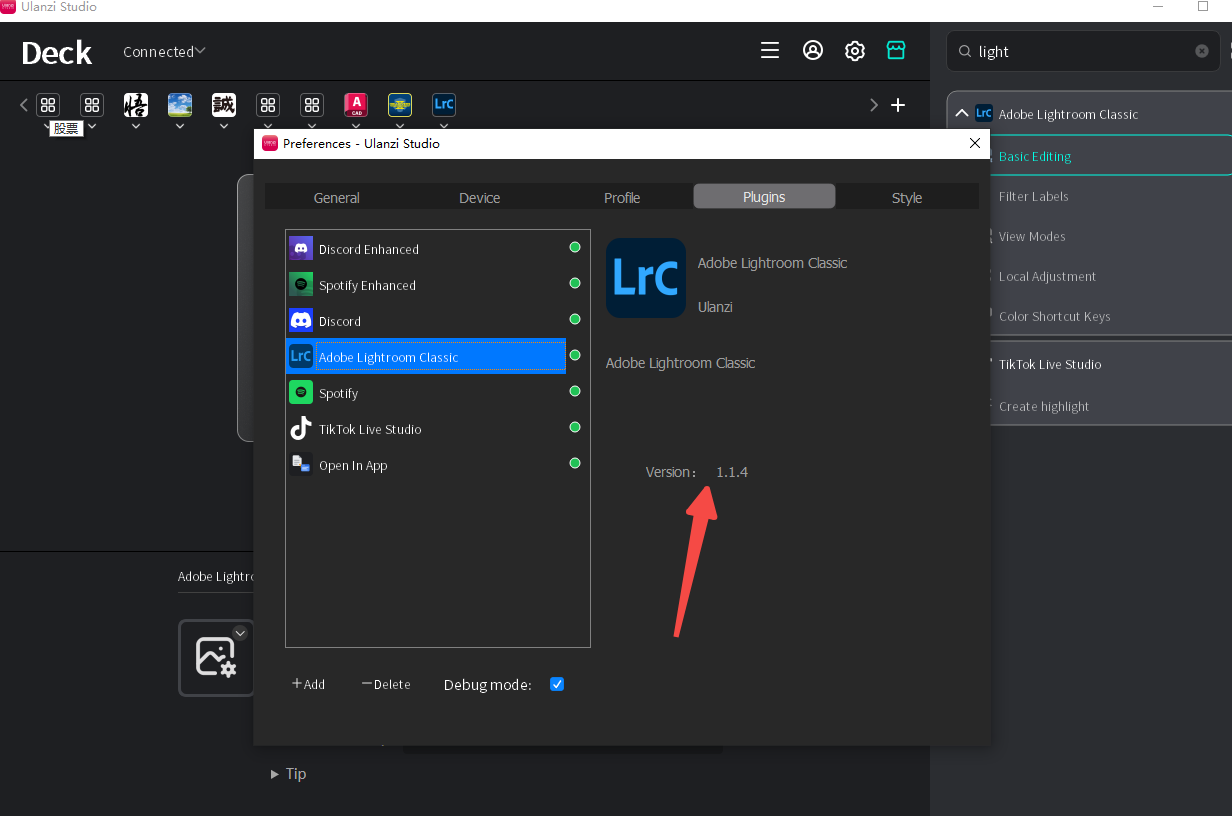Open the Connected device dropdown
This screenshot has width=1232, height=816.
coord(164,51)
